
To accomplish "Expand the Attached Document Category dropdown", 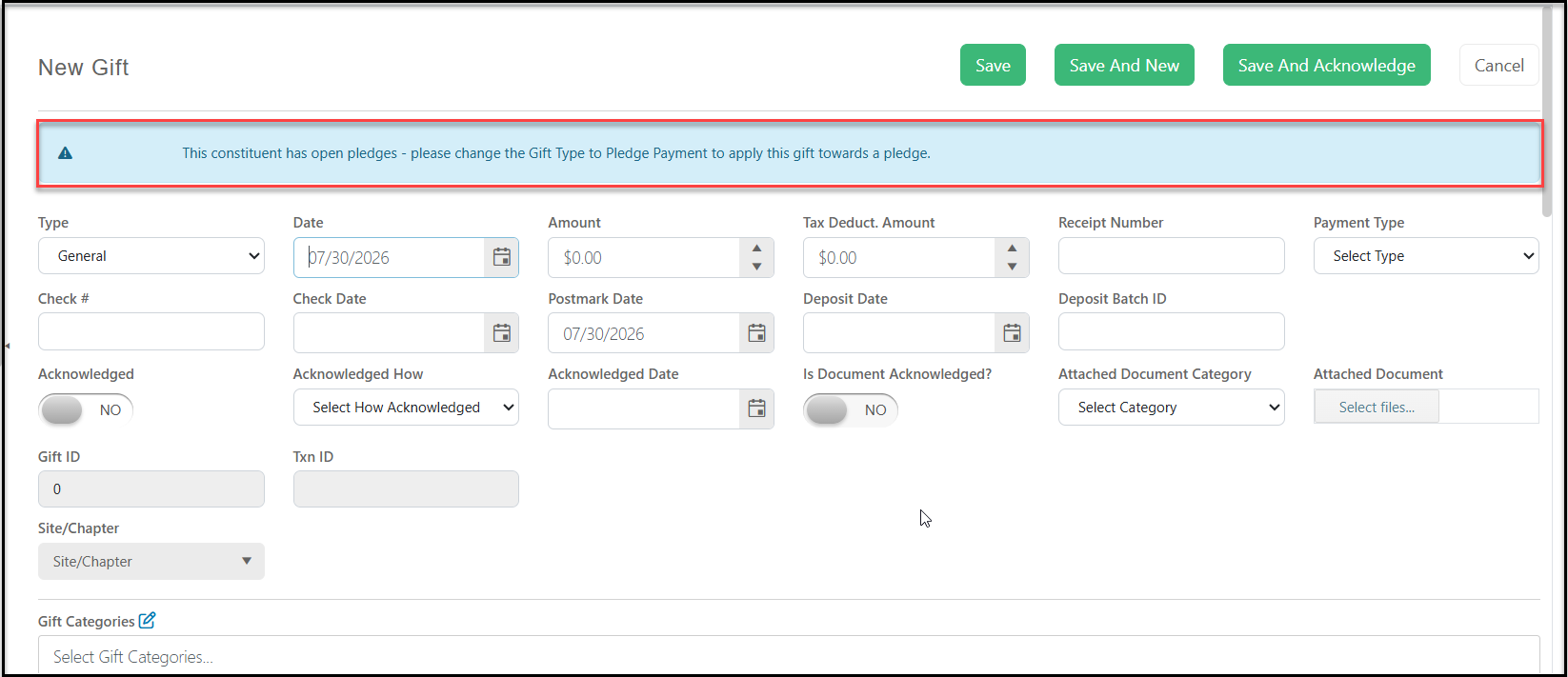I will click(x=1171, y=408).
